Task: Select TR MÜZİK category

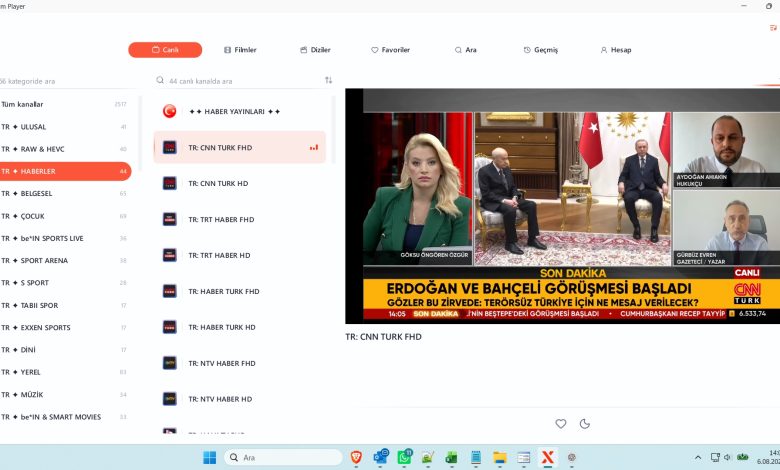Action: (65, 394)
